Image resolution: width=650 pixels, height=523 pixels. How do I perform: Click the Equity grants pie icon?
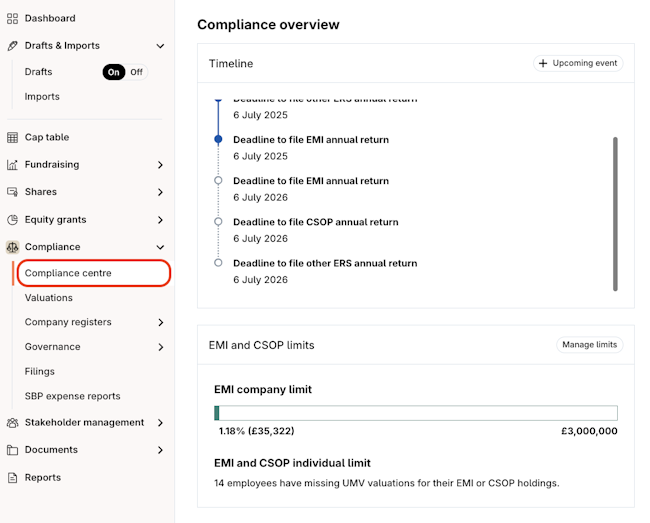[x=13, y=220]
